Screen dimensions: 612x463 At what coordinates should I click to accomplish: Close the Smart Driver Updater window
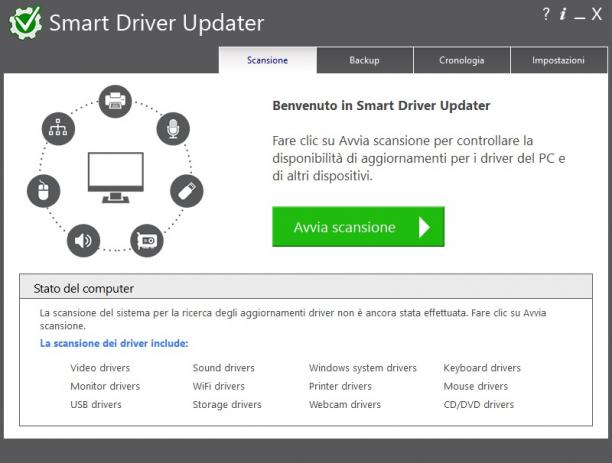[596, 14]
